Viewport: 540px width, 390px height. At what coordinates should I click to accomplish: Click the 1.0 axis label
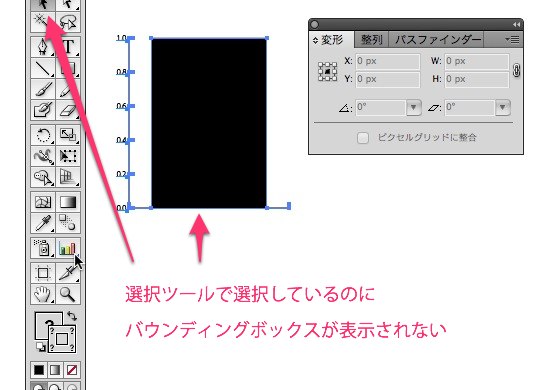click(121, 38)
